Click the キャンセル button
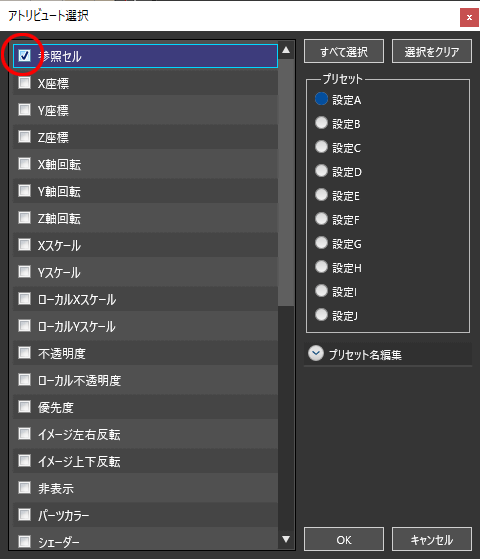The height and width of the screenshot is (559, 480). [432, 539]
